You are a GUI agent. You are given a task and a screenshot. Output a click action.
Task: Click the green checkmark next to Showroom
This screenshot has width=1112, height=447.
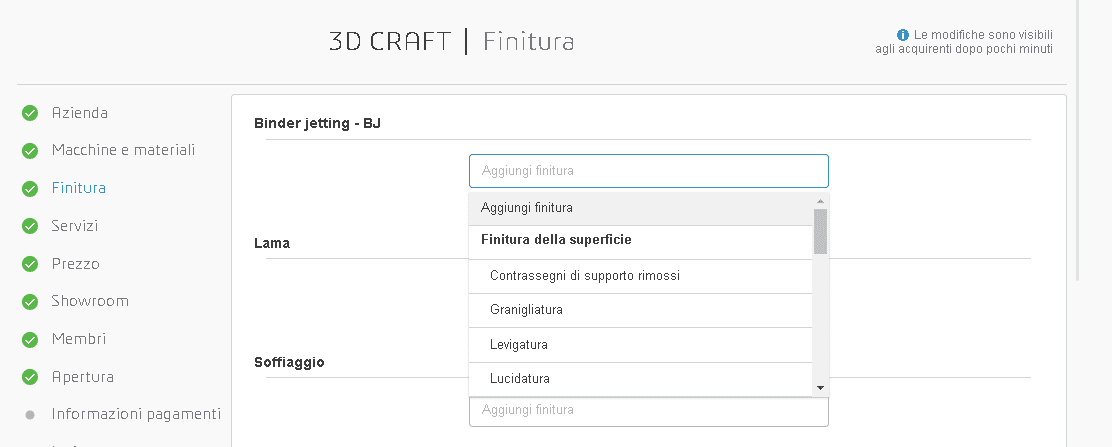(30, 301)
